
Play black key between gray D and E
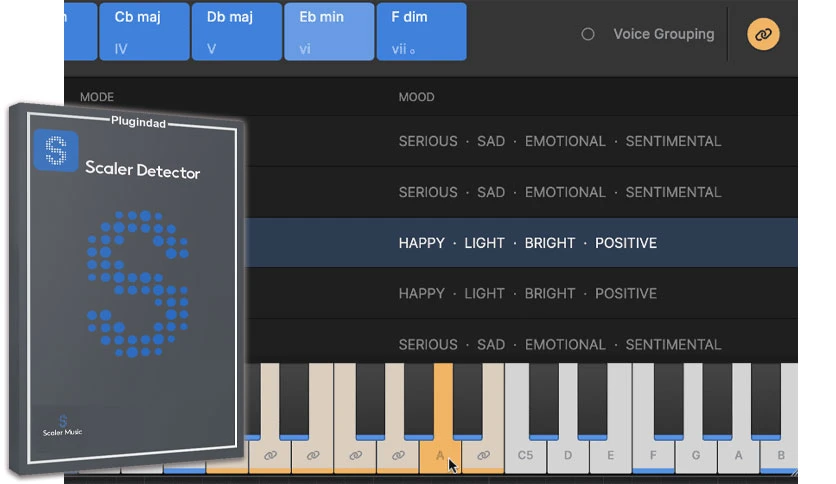tap(592, 401)
